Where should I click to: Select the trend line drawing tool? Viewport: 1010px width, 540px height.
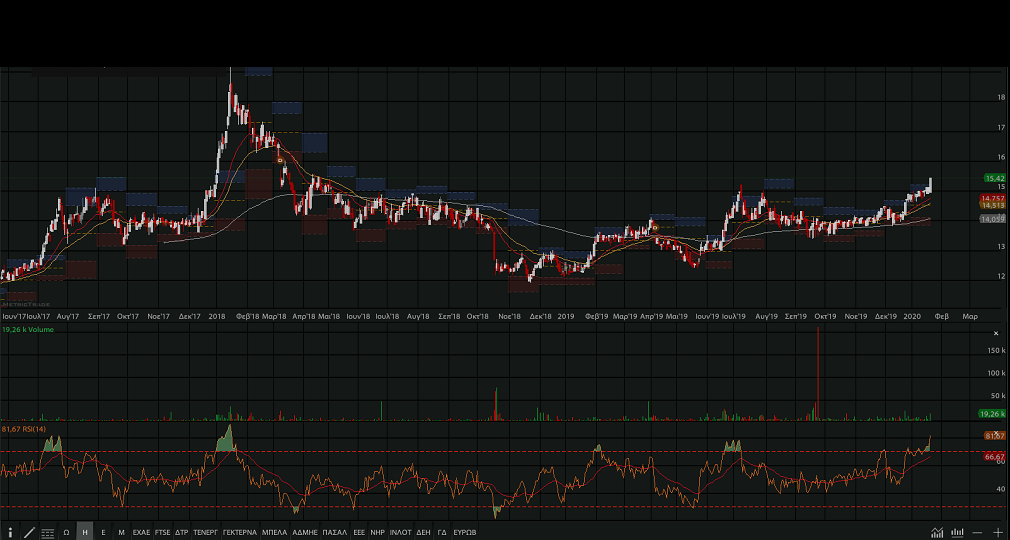29,532
